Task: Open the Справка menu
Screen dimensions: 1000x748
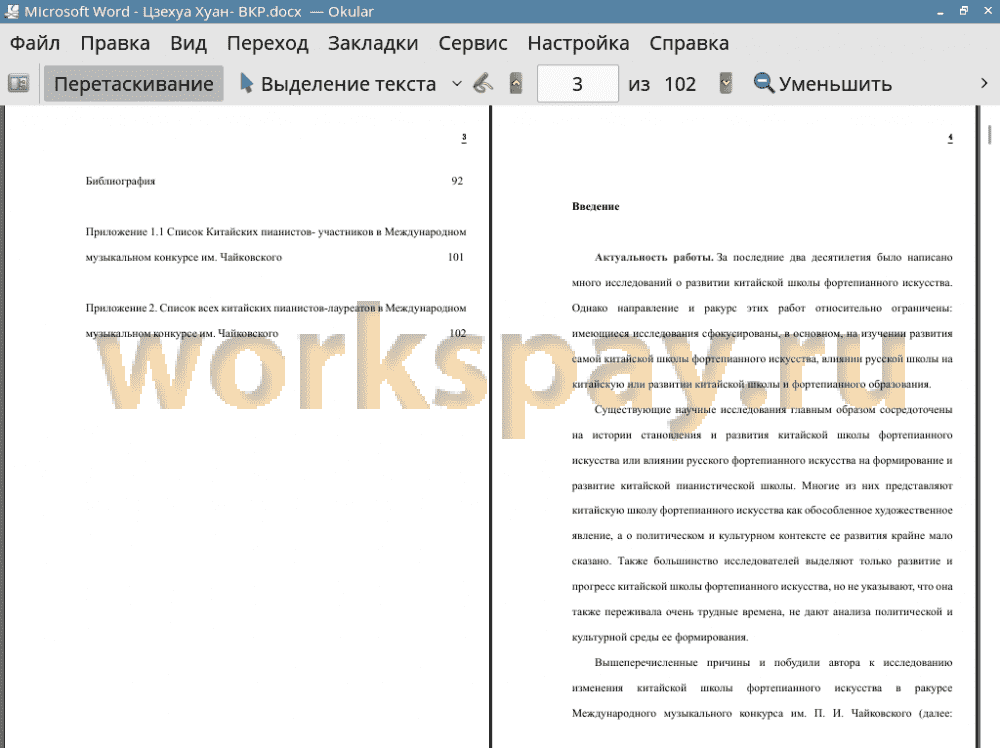Action: (x=689, y=43)
